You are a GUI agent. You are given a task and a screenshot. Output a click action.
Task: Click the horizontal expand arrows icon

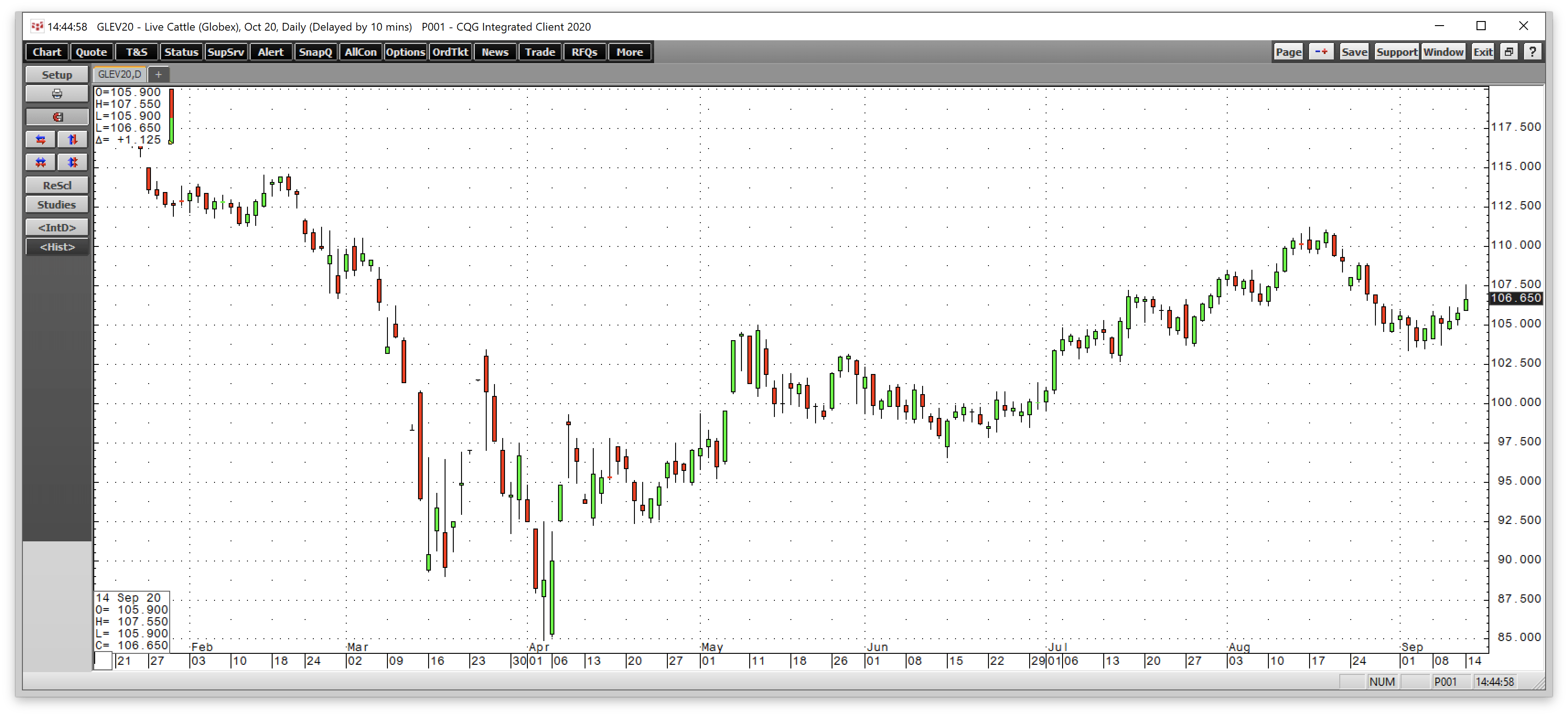pyautogui.click(x=41, y=140)
